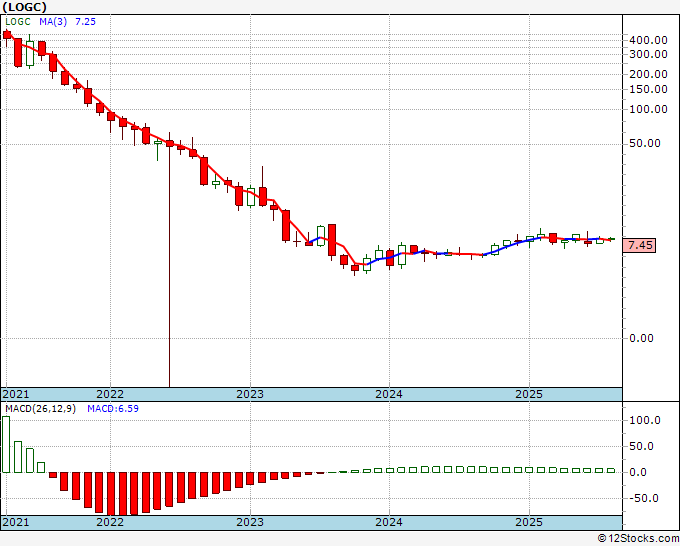Screen dimensions: 680x546
Task: Click 2024 on the price chart time axis
Action: click(x=389, y=394)
